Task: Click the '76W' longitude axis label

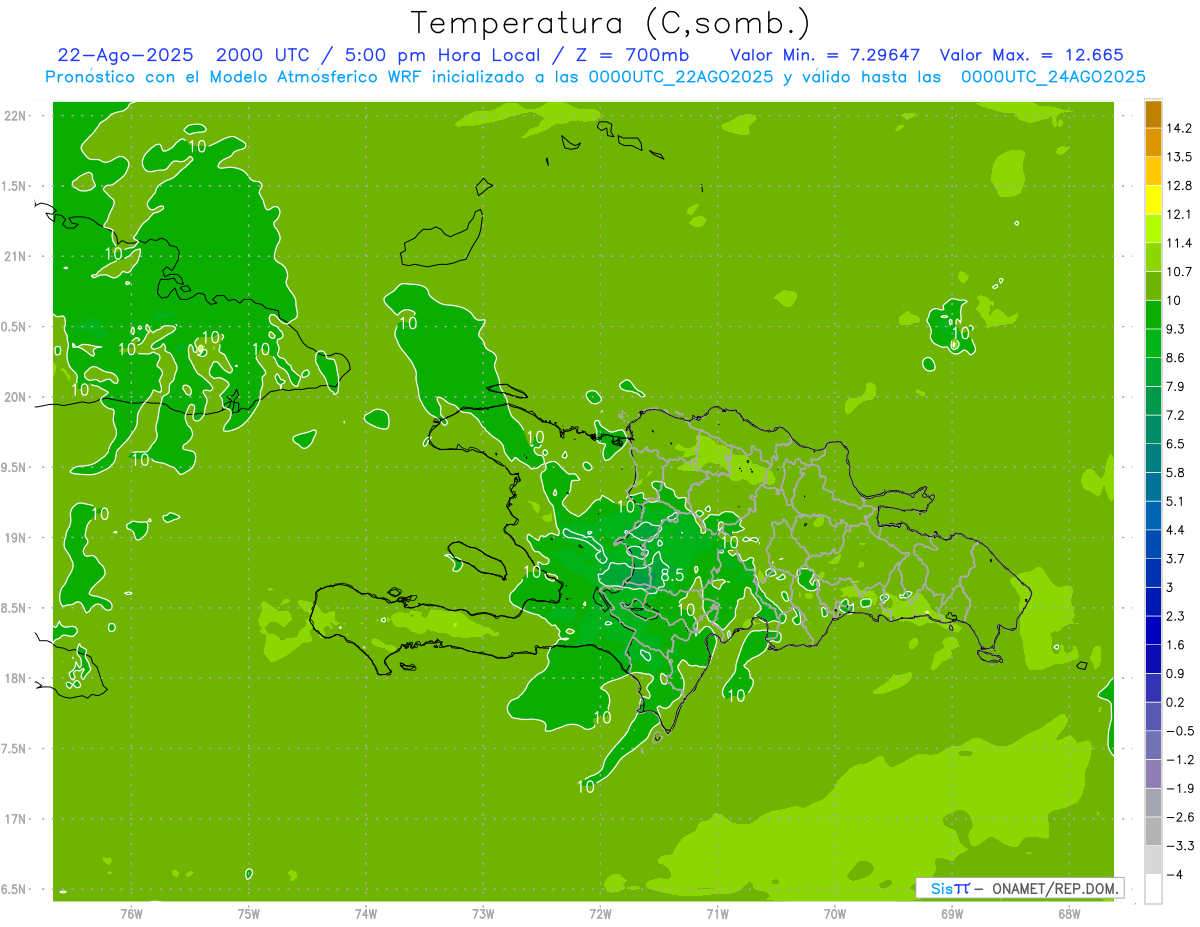Action: pos(131,913)
